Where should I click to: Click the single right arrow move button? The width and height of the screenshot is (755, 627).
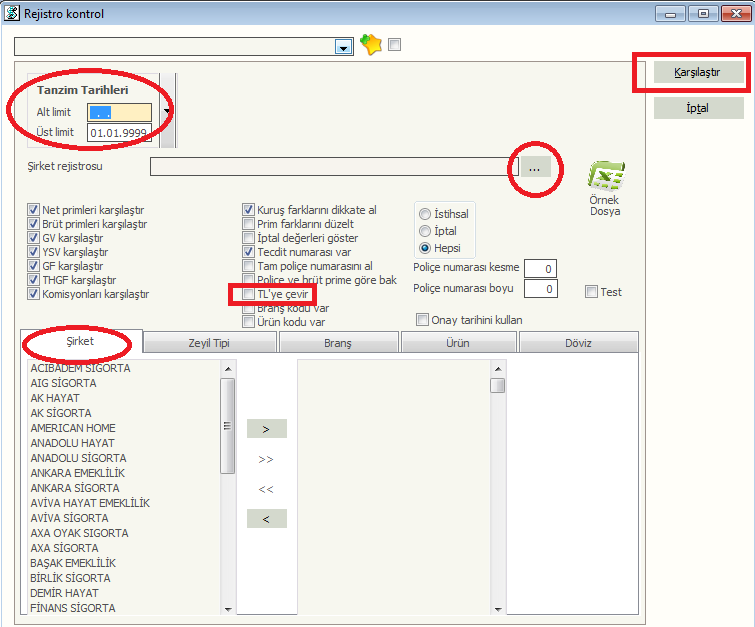coord(266,429)
